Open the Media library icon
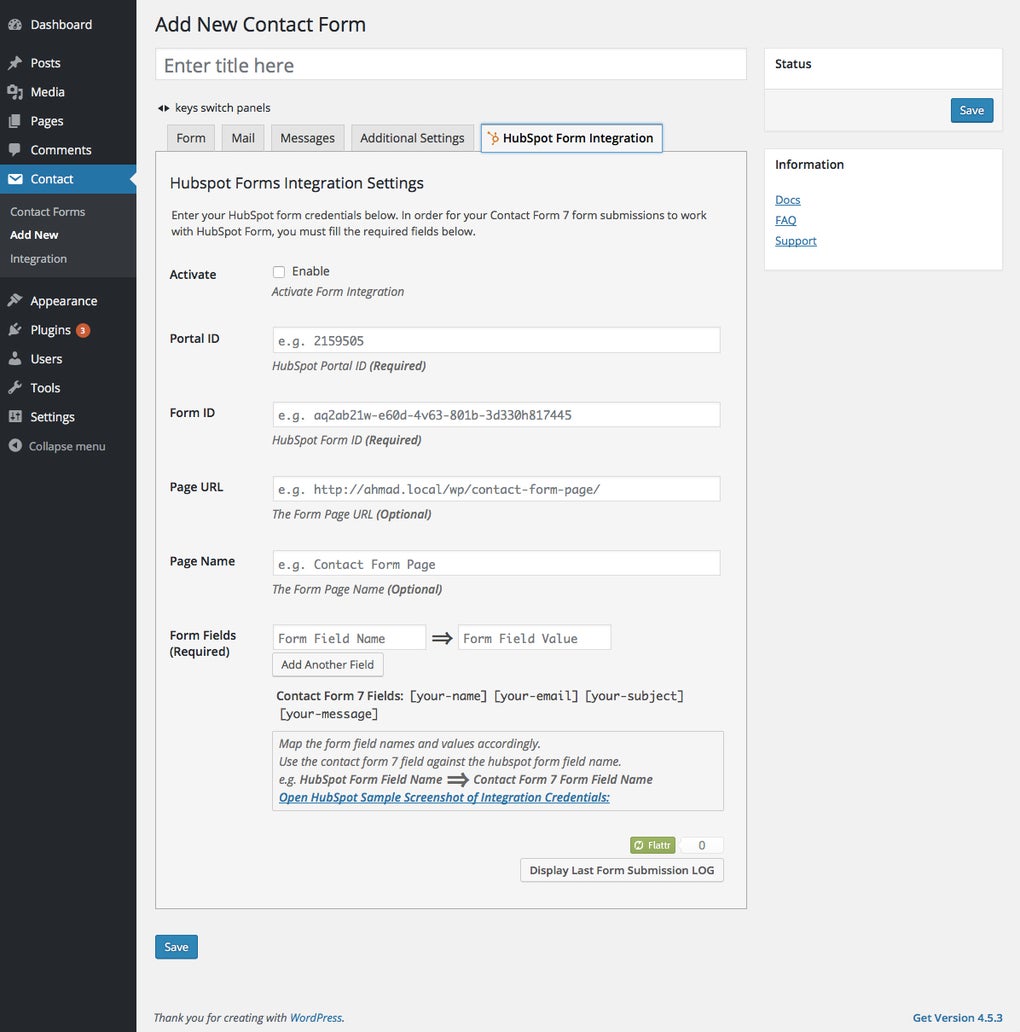Viewport: 1020px width, 1032px height. (x=16, y=91)
